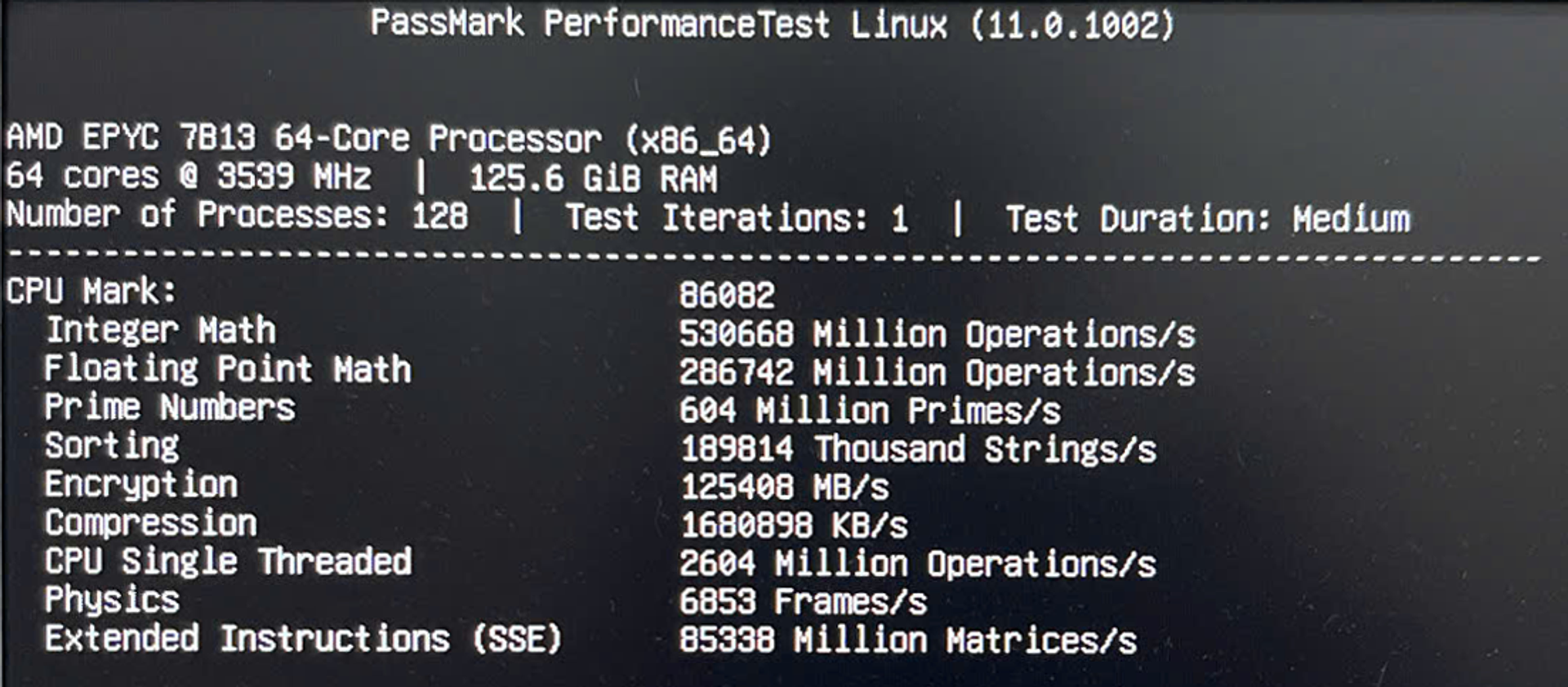The height and width of the screenshot is (687, 1568).
Task: Select the Integer Math row label
Action: click(161, 331)
